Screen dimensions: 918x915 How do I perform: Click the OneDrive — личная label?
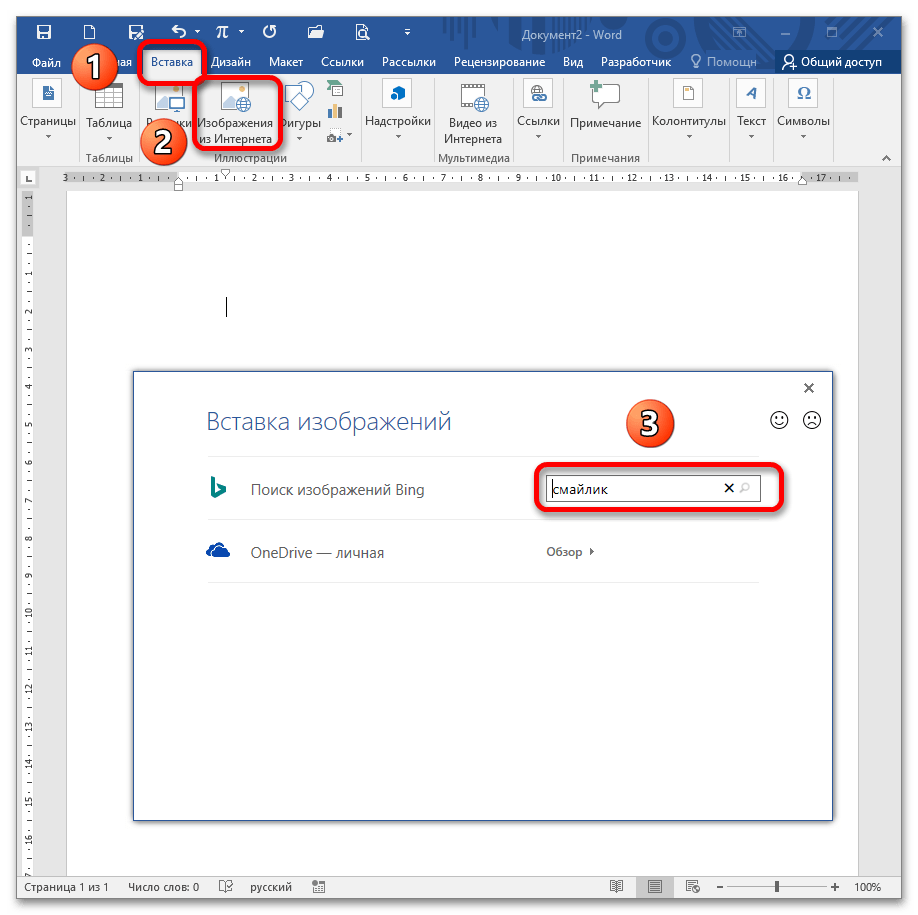(x=317, y=553)
